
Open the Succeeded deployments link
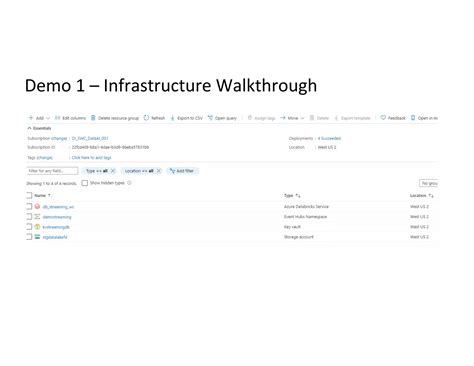point(329,138)
